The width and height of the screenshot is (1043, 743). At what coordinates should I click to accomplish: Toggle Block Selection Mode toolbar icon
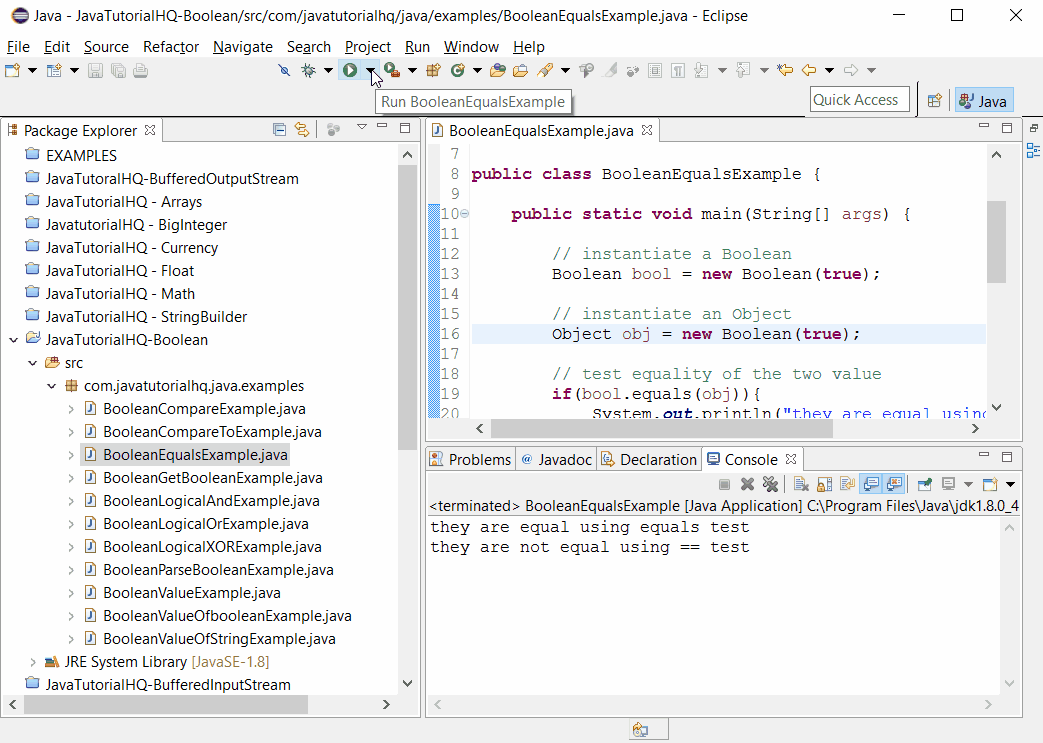(655, 70)
